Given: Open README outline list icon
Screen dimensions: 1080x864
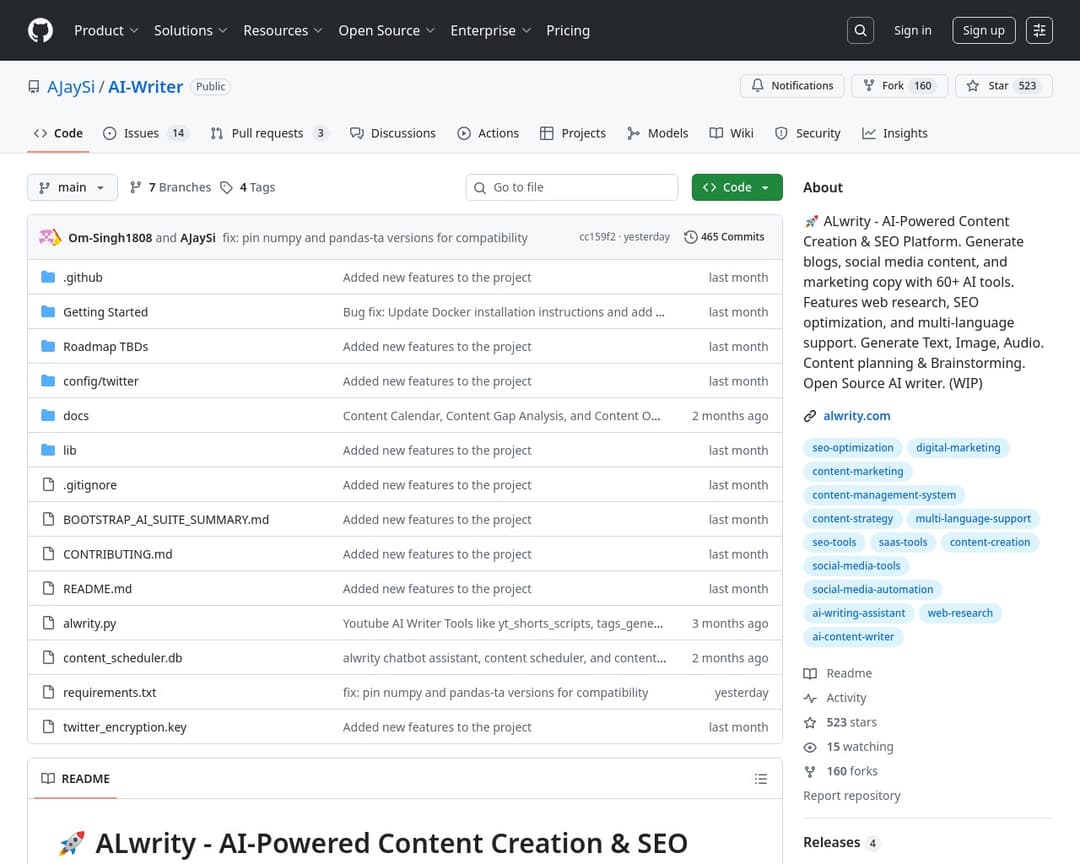Looking at the screenshot, I should click(761, 779).
